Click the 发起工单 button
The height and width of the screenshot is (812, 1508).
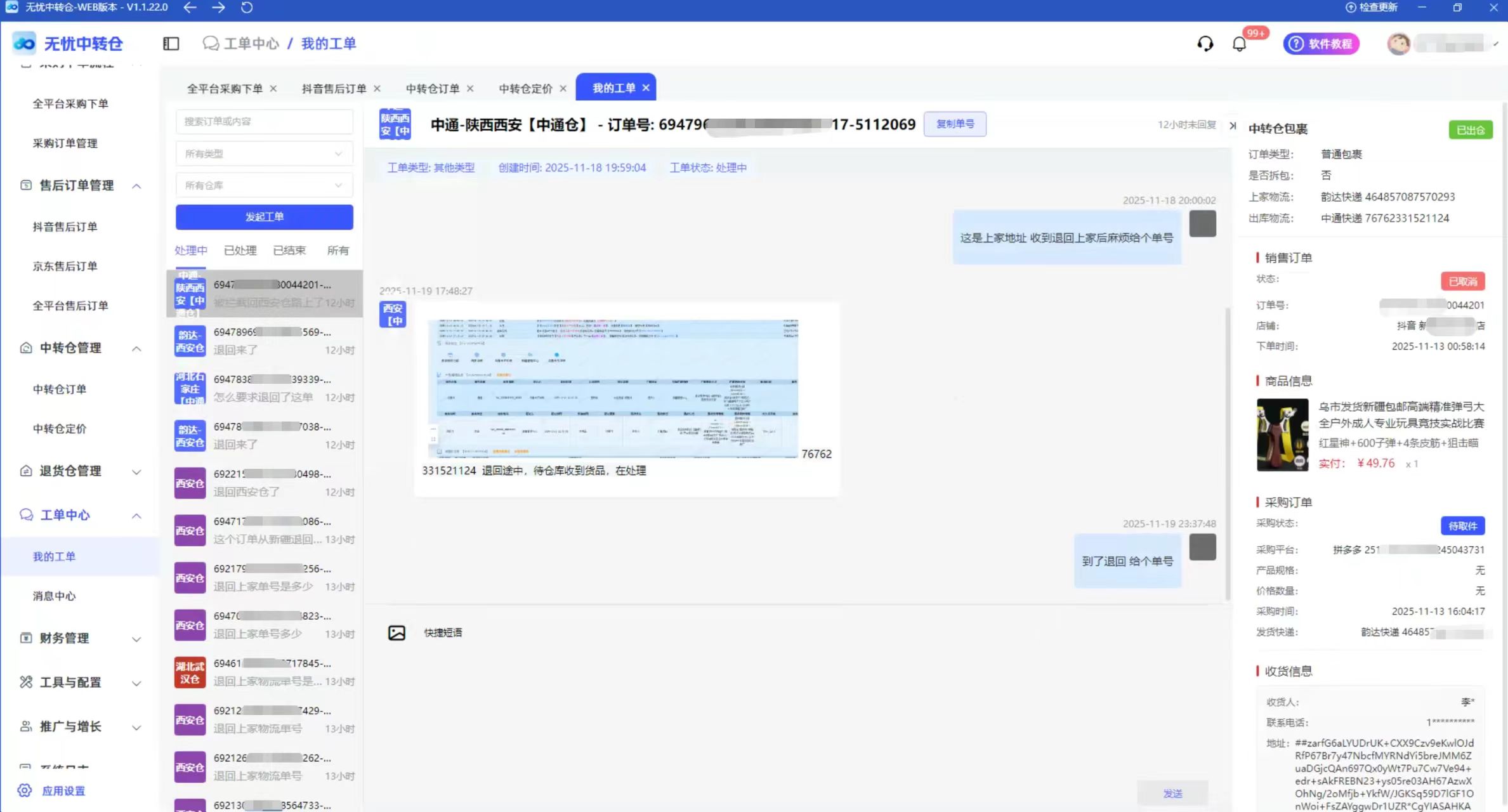coord(264,217)
